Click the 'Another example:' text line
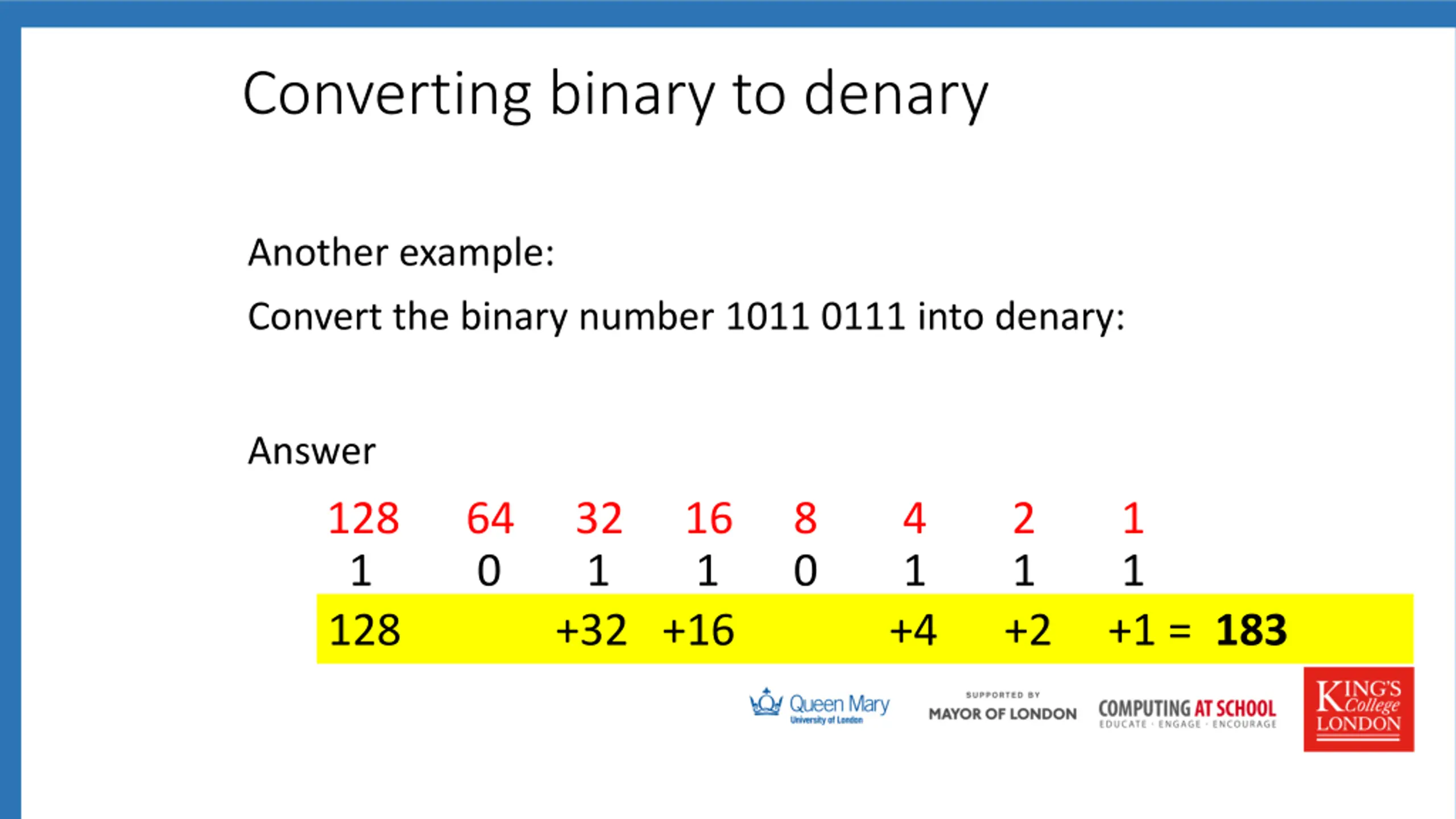The width and height of the screenshot is (1456, 819). pos(401,253)
